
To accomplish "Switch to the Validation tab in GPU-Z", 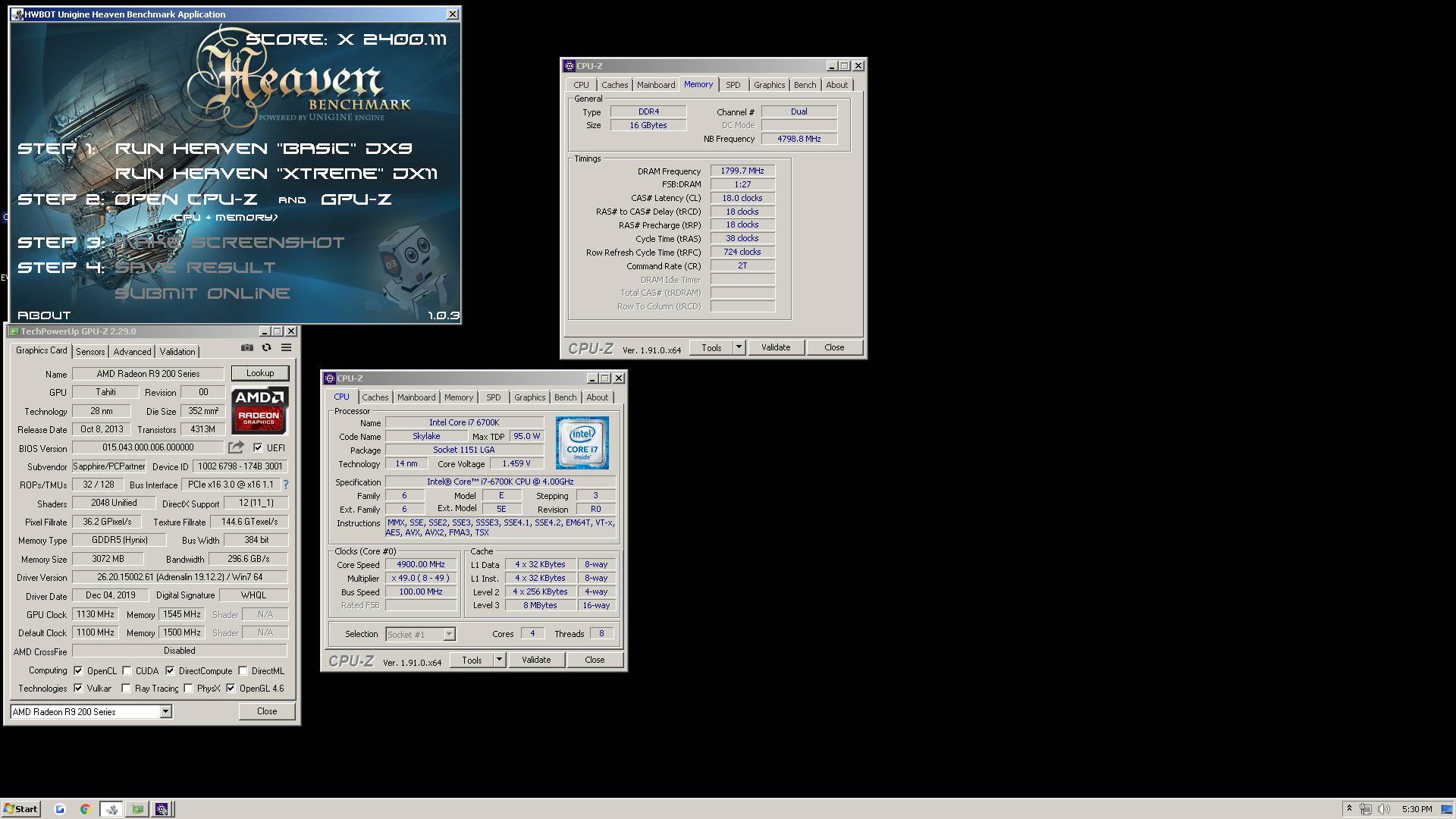I will 177,351.
